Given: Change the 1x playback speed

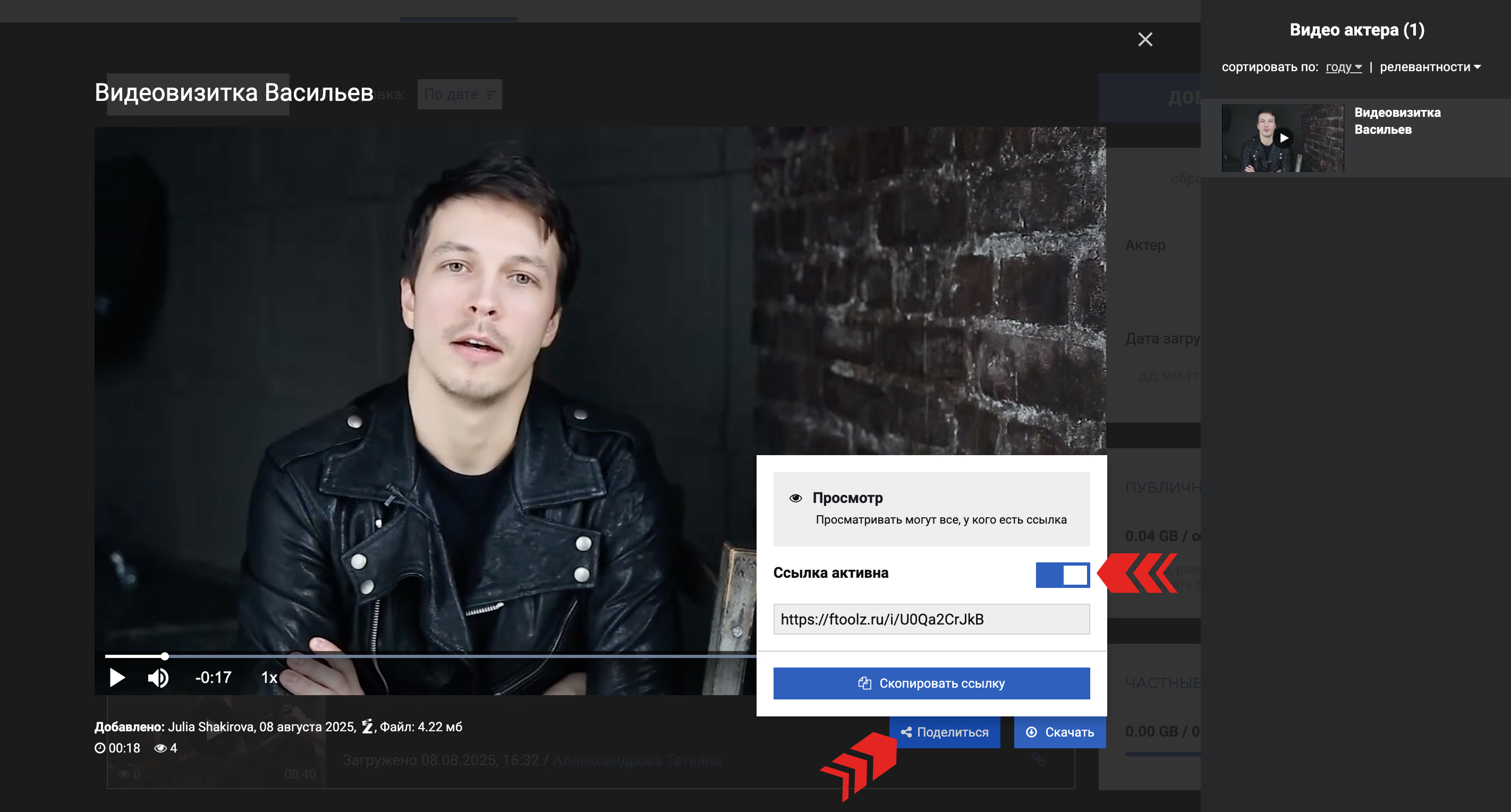Looking at the screenshot, I should point(269,678).
